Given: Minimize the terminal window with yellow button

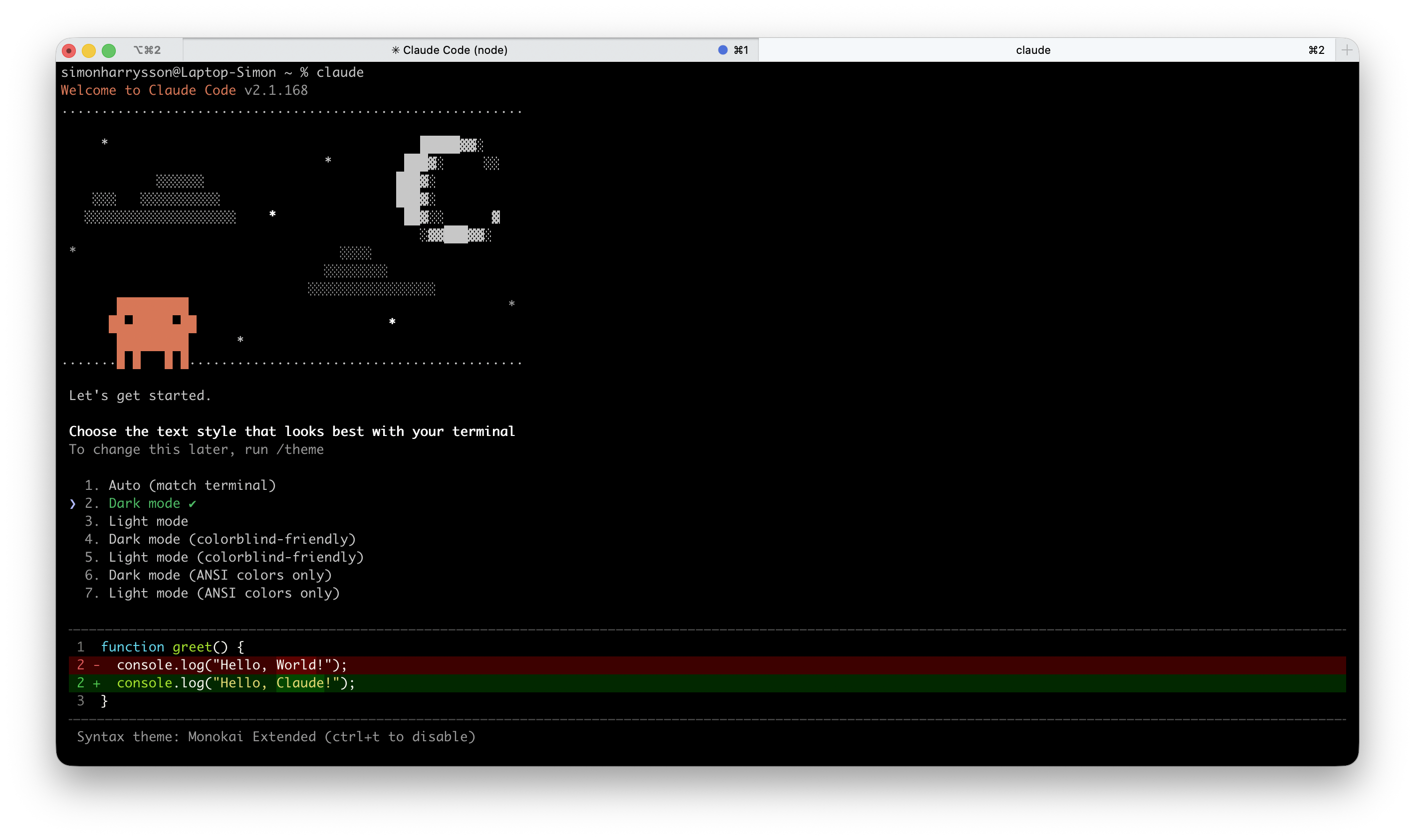Looking at the screenshot, I should (89, 51).
